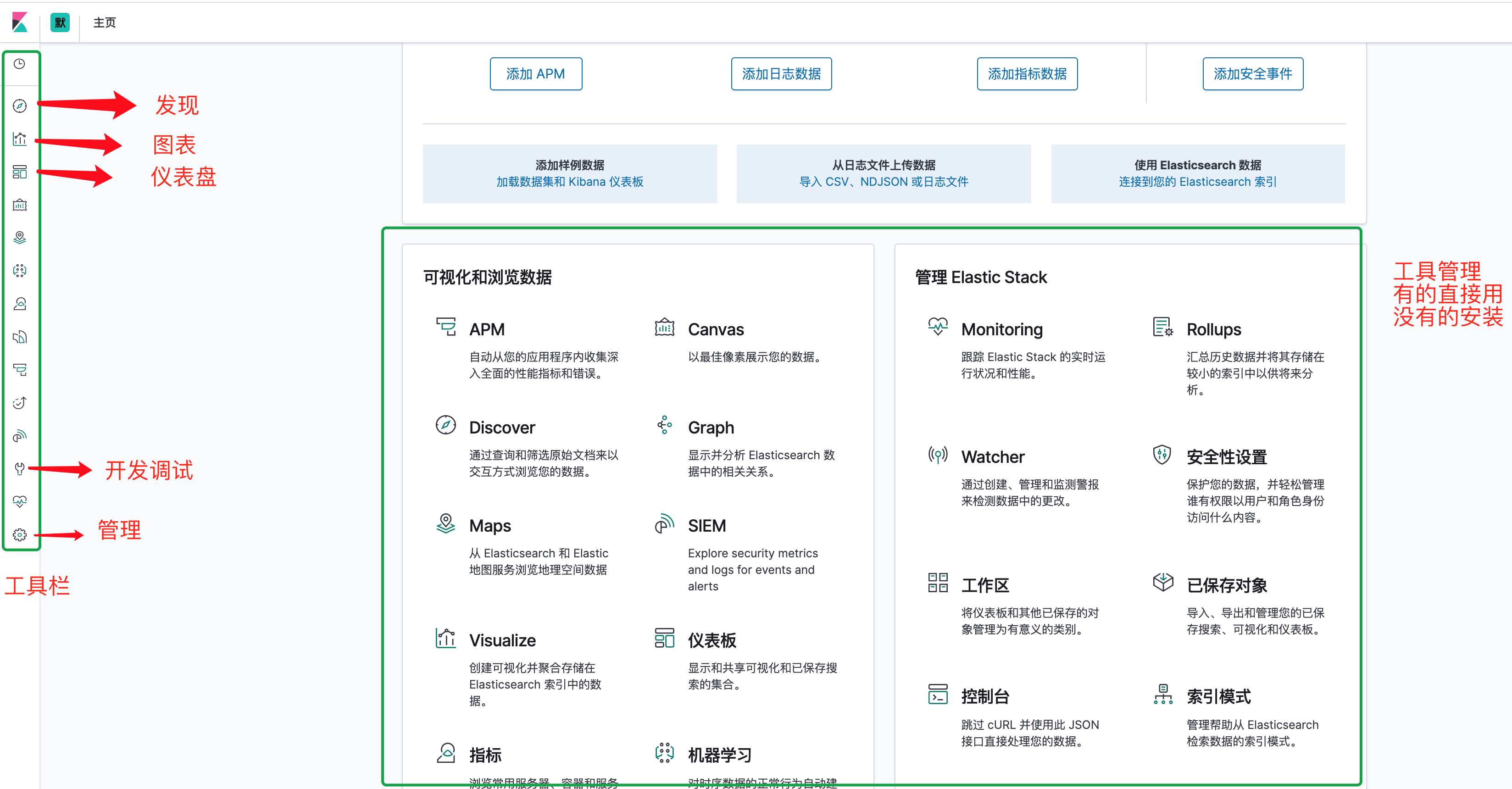Open Machine Learning icon in sidebar
The image size is (1512, 789).
pyautogui.click(x=19, y=271)
